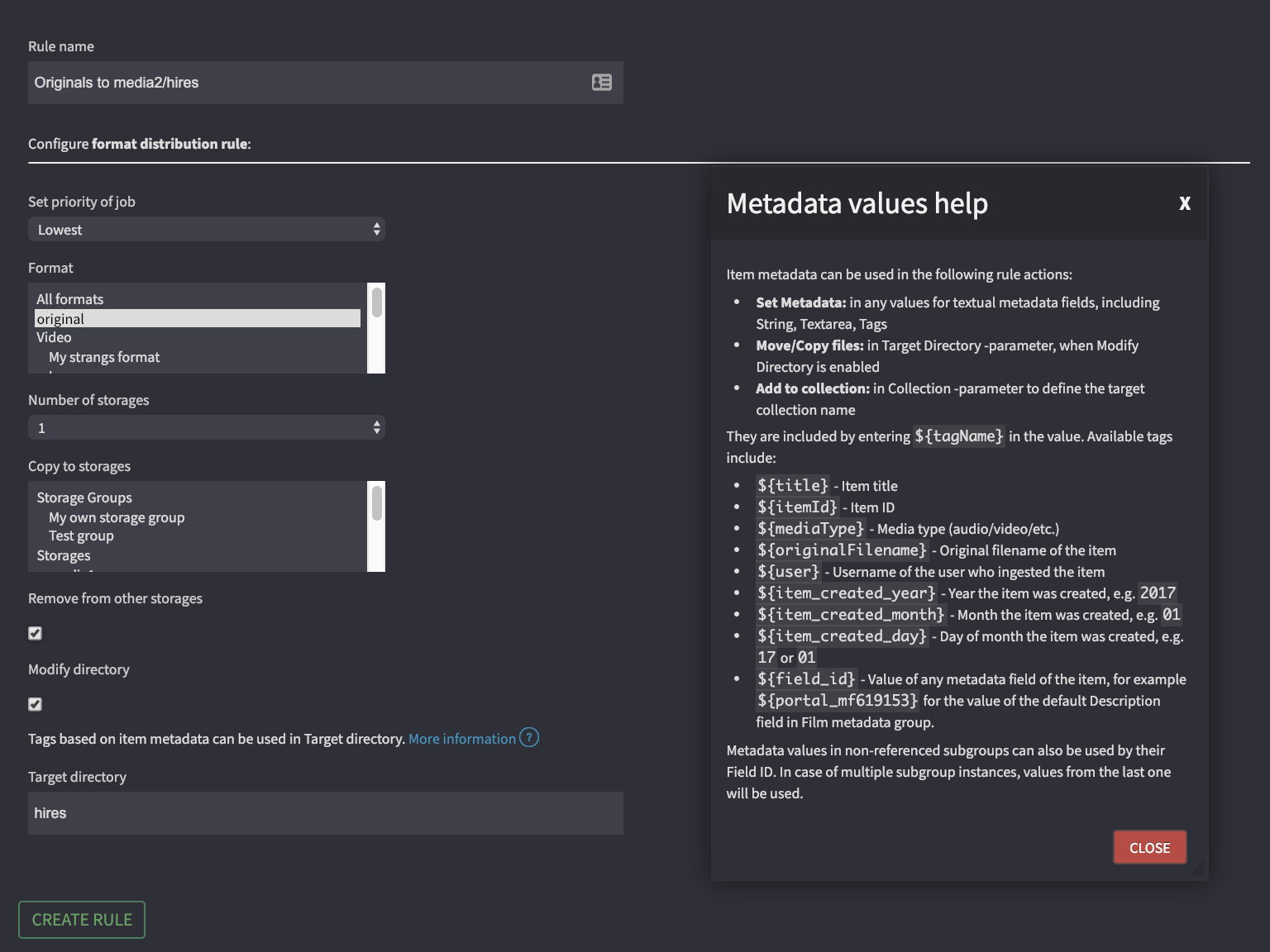Select All formats in Format list
1270x952 pixels.
pos(198,299)
